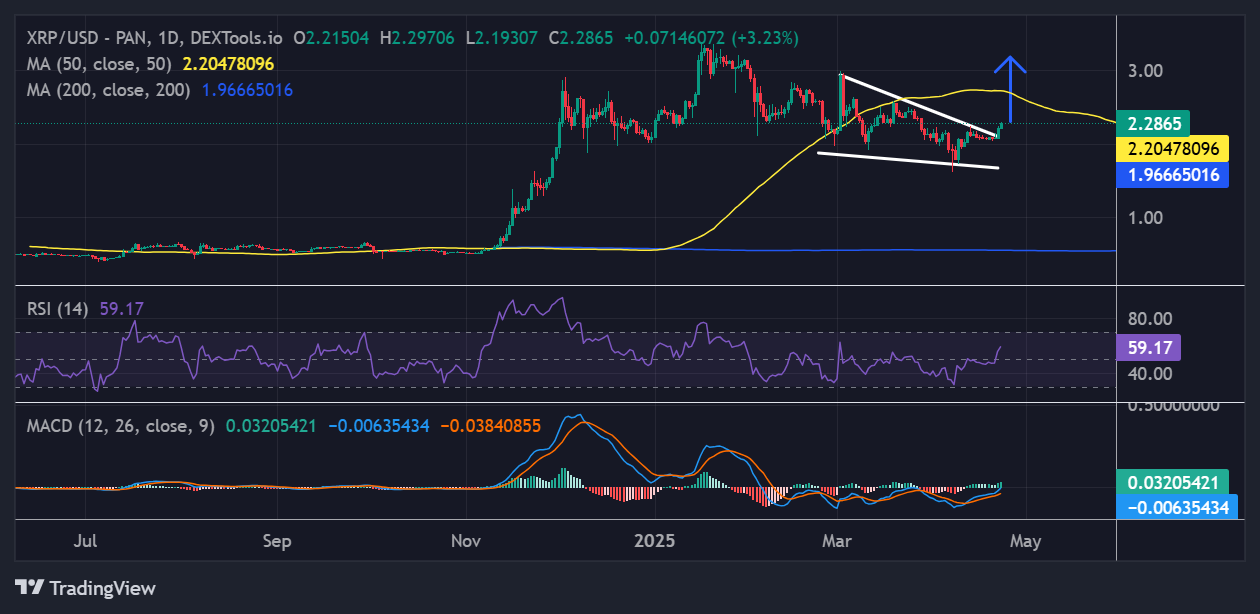The image size is (1260, 614).
Task: Click the 1D interval label
Action: point(167,38)
